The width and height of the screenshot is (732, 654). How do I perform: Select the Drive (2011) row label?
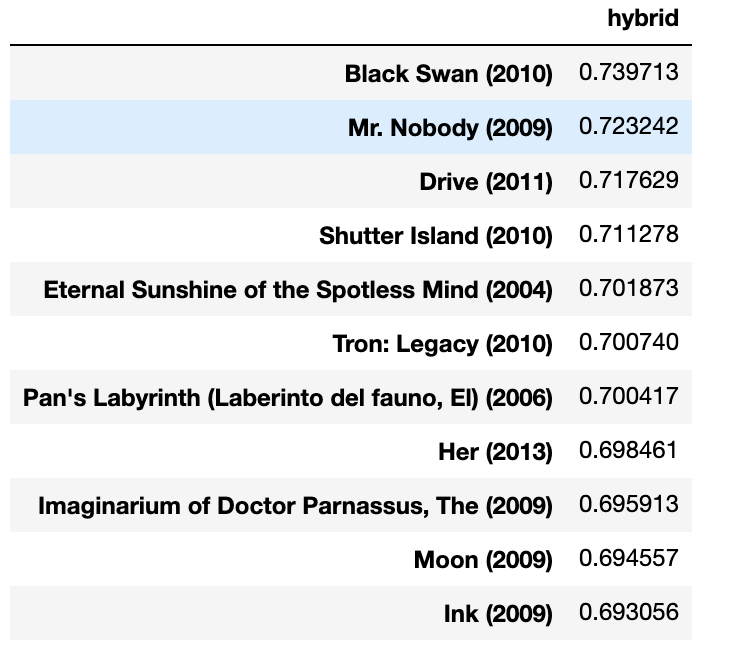[486, 181]
